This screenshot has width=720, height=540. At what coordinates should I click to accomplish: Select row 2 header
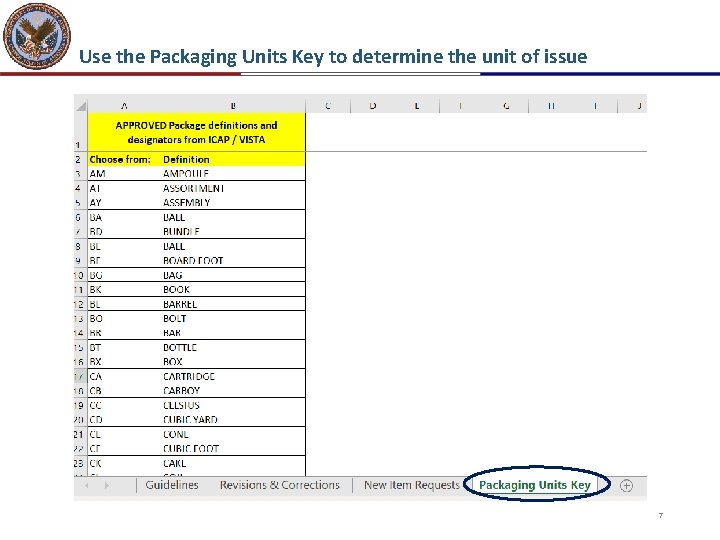point(80,159)
